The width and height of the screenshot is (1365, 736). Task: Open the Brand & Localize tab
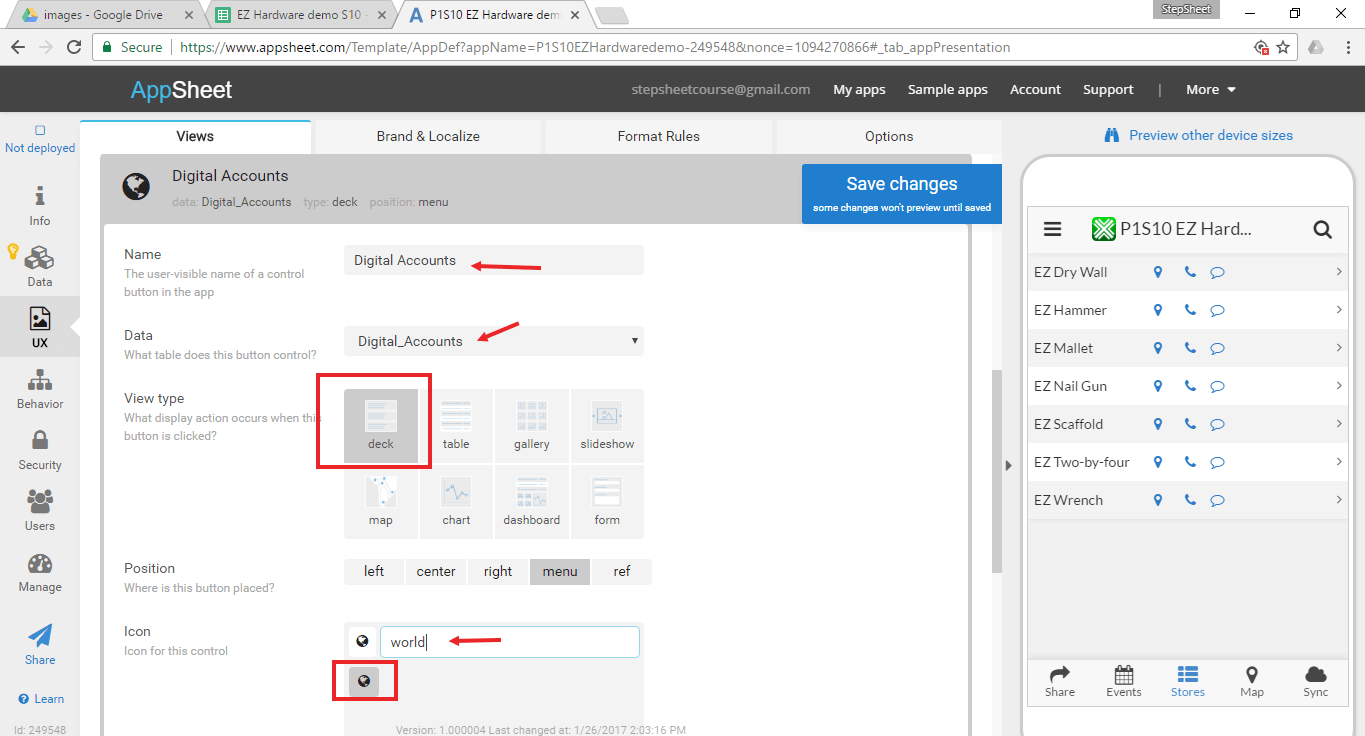pyautogui.click(x=428, y=136)
